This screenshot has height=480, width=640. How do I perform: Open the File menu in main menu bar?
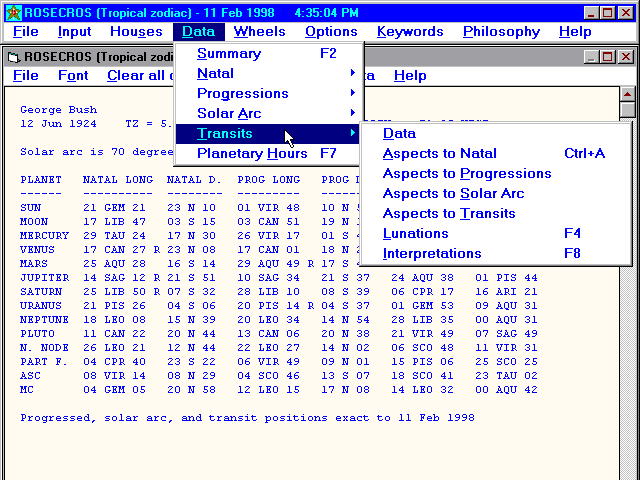point(26,32)
